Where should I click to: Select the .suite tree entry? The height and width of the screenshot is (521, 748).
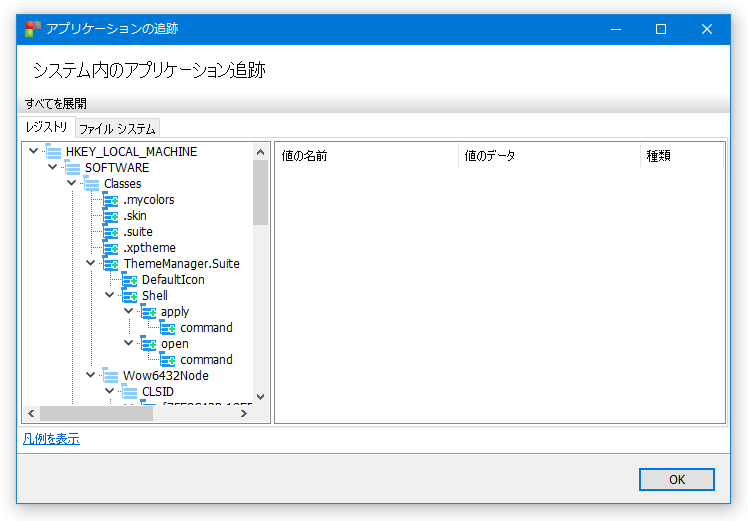[138, 232]
